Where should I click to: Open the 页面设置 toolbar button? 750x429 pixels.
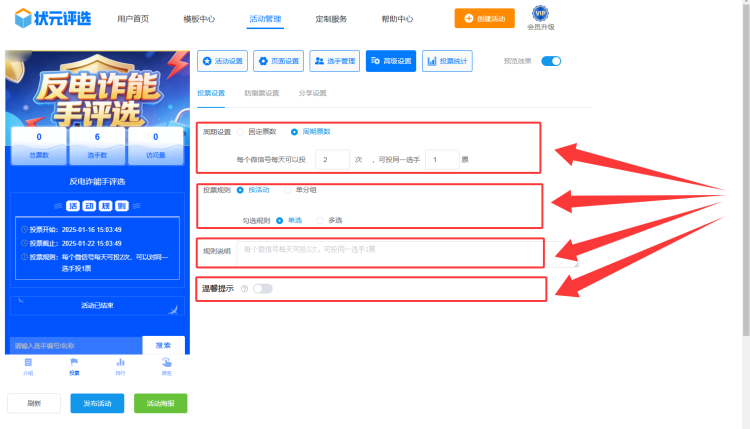coord(278,61)
